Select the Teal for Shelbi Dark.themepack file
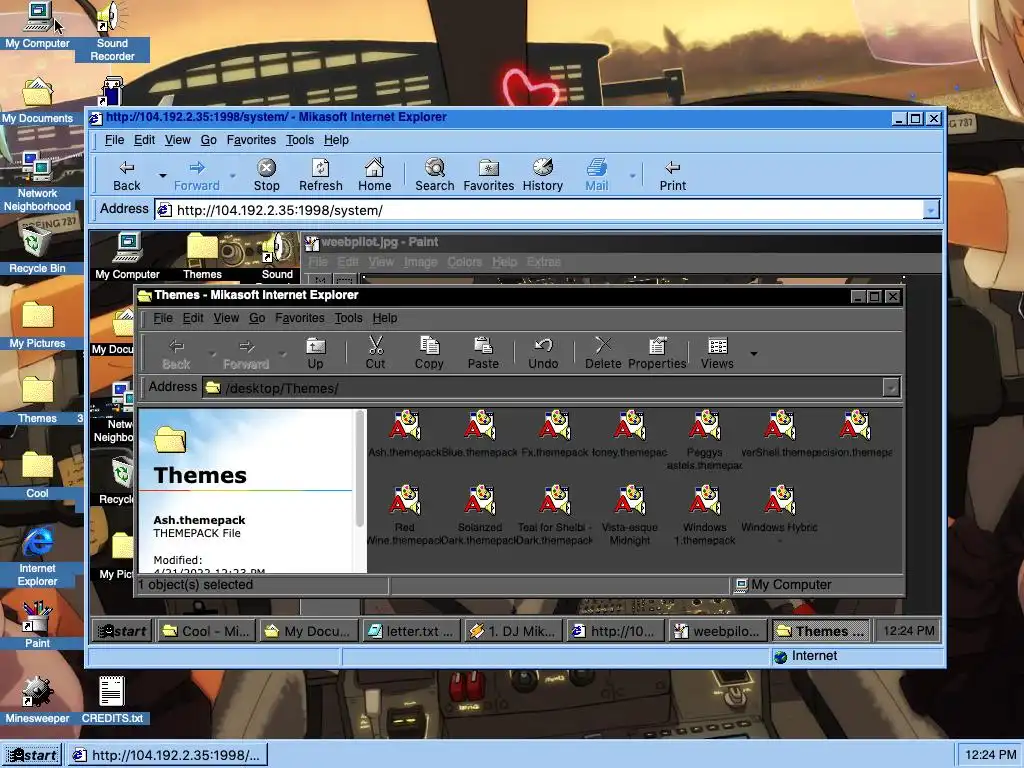The width and height of the screenshot is (1024, 768). point(554,515)
